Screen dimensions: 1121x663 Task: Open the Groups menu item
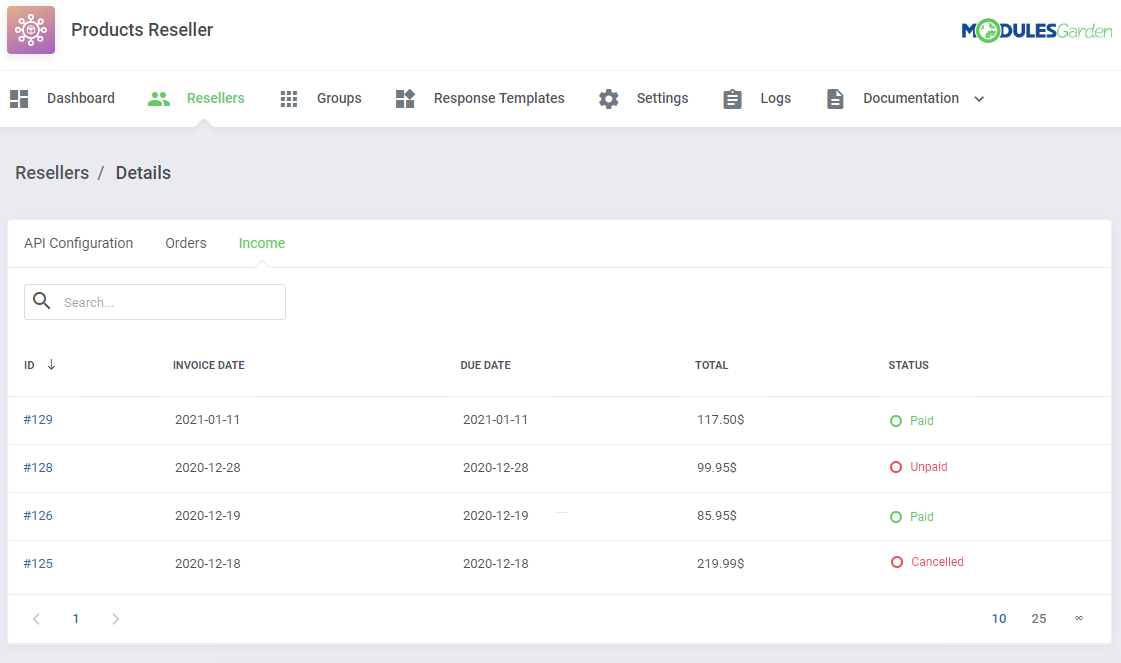(339, 98)
